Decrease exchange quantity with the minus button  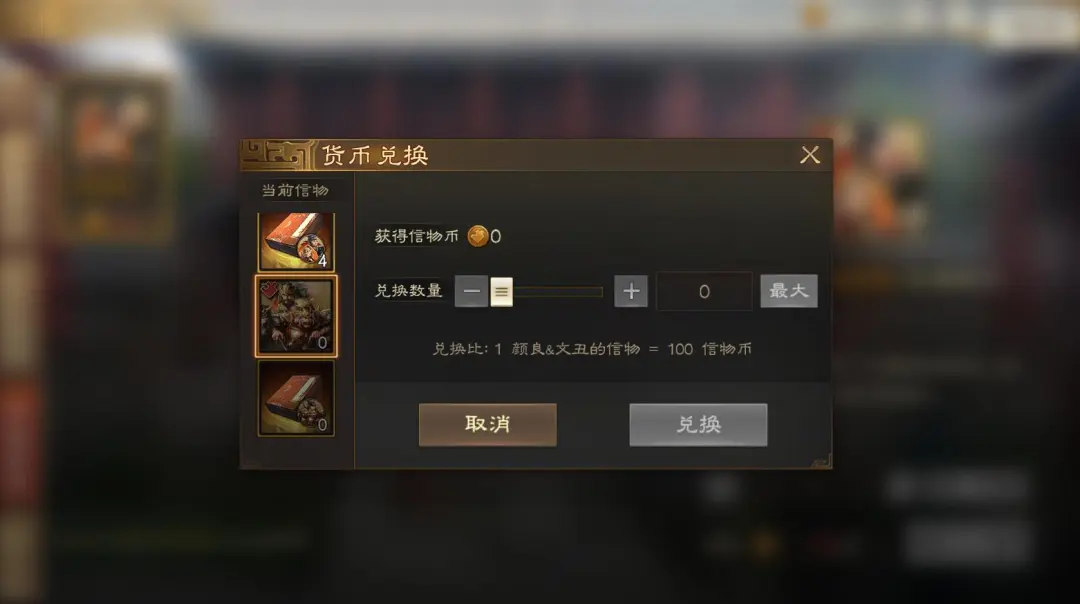coord(471,291)
